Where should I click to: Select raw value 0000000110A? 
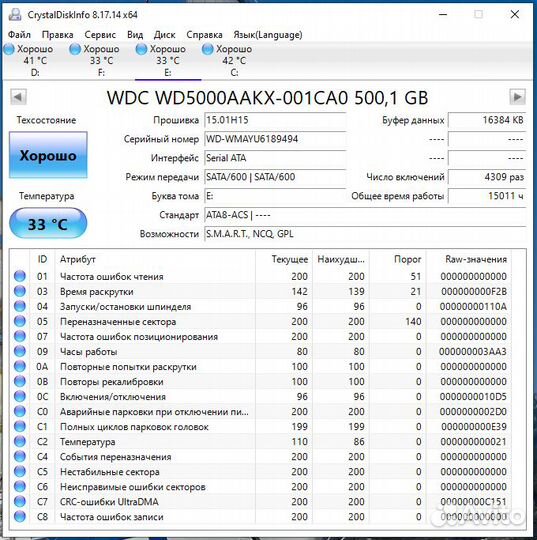point(473,307)
